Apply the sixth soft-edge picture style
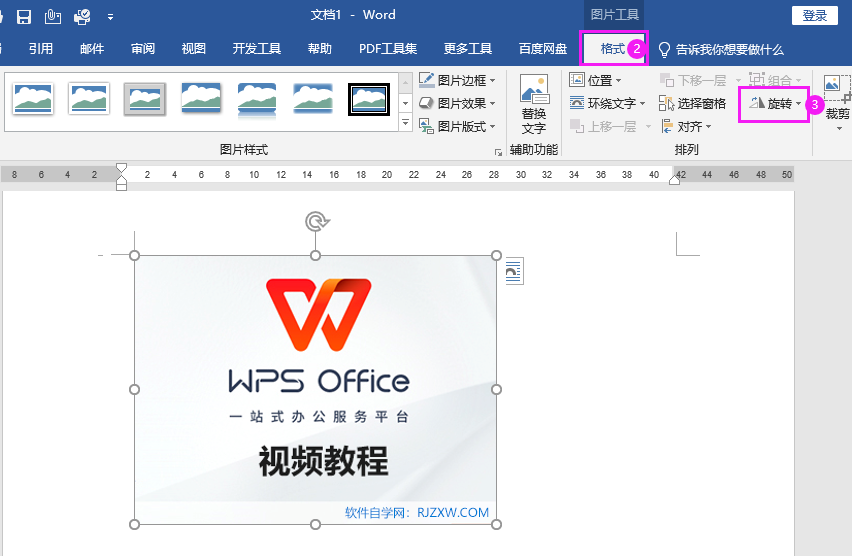The image size is (852, 556). tap(313, 98)
